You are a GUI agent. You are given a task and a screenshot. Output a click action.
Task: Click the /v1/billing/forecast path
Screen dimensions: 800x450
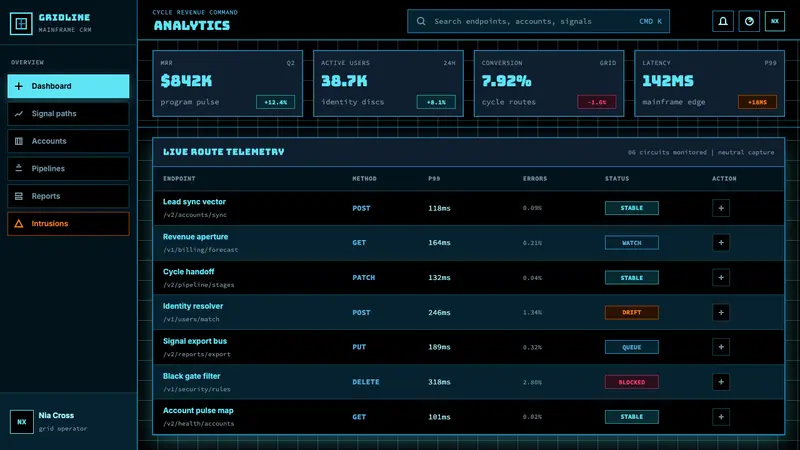(201, 250)
